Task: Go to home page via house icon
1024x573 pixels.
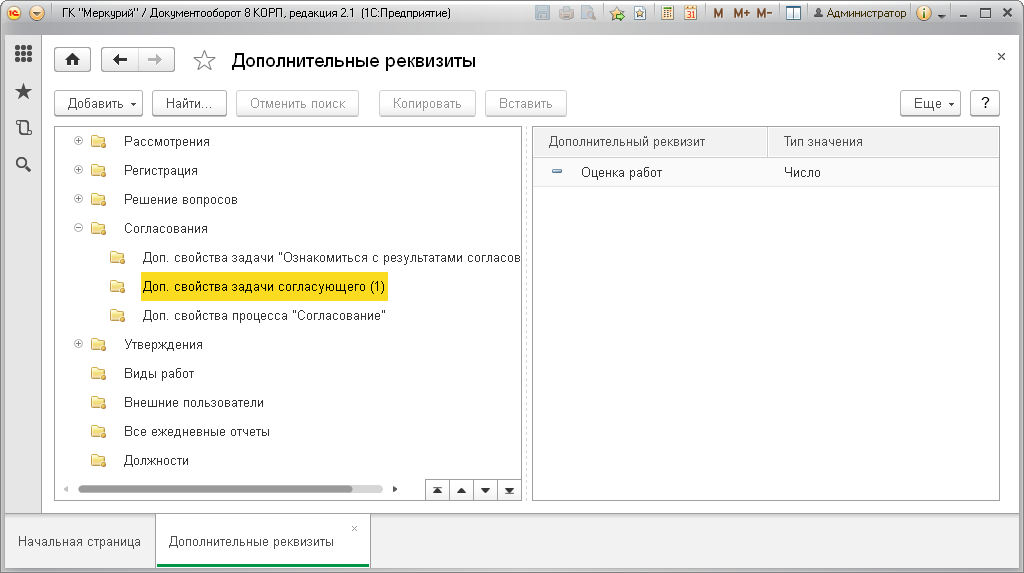Action: click(x=72, y=60)
